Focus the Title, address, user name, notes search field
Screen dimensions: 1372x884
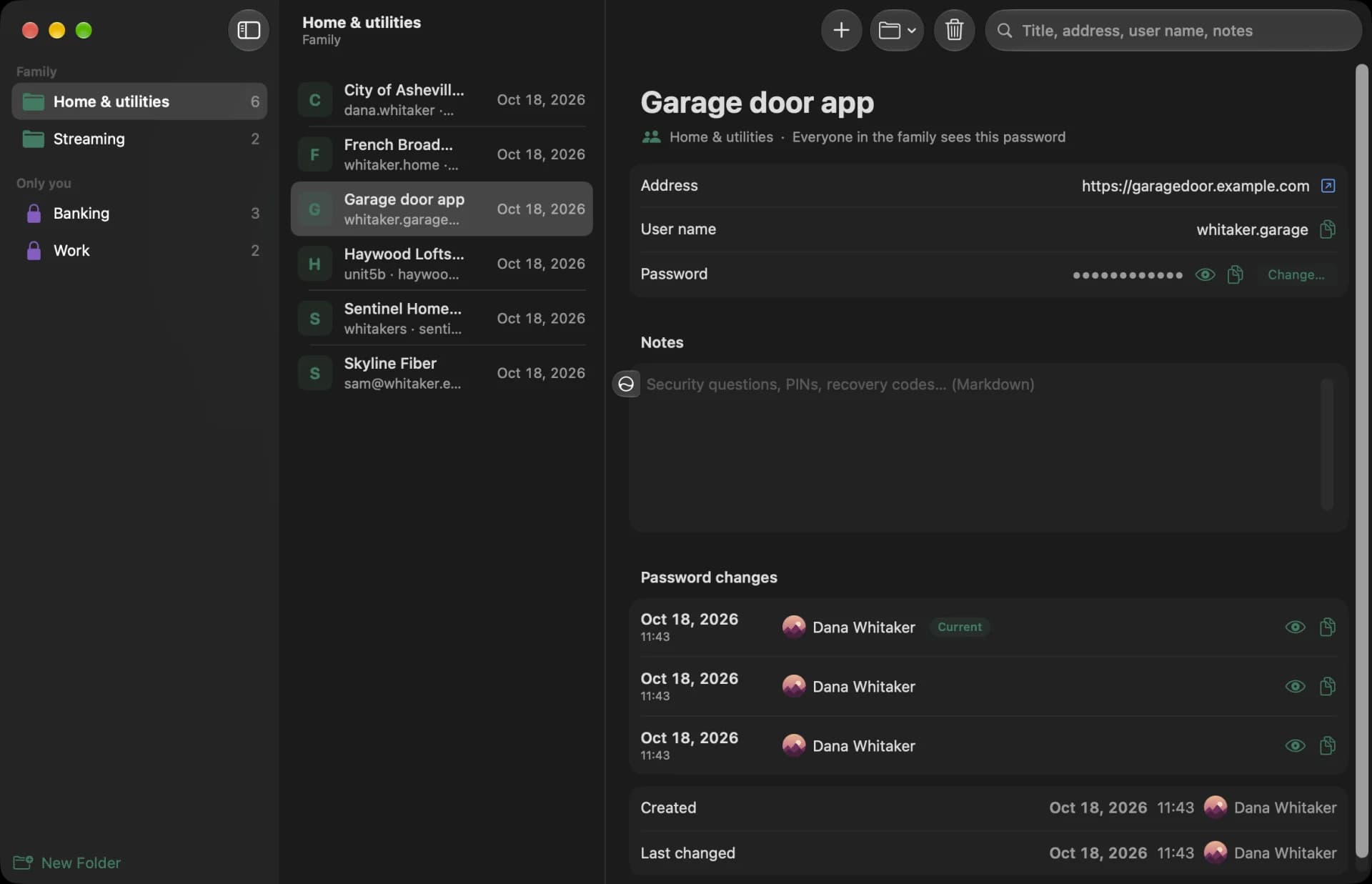tap(1173, 30)
